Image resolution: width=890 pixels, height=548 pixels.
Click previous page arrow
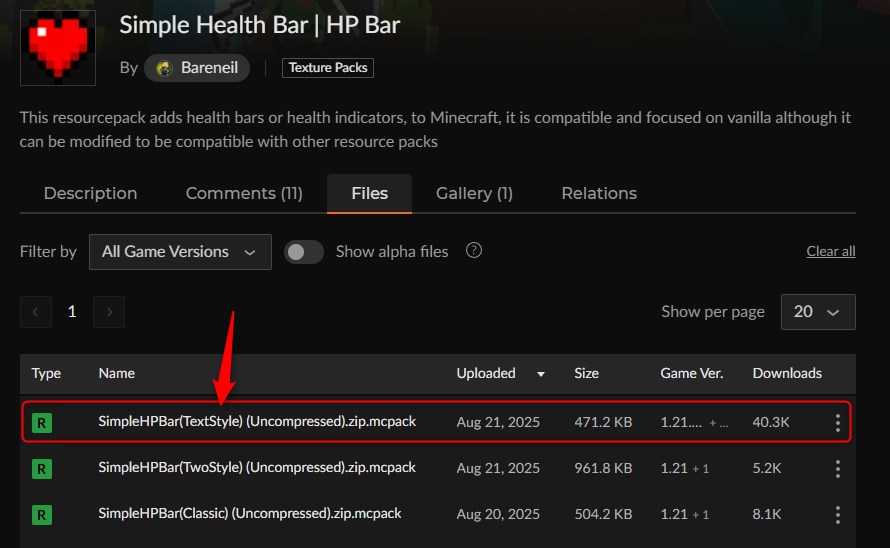point(36,312)
